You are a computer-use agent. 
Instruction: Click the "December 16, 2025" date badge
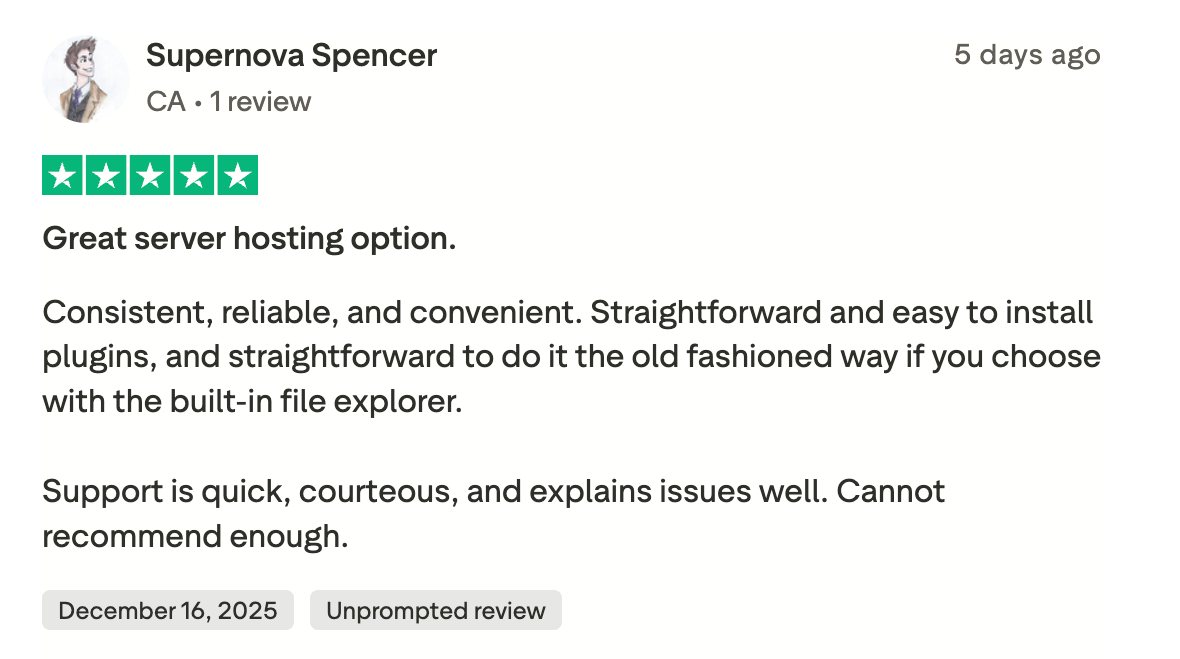click(x=168, y=610)
